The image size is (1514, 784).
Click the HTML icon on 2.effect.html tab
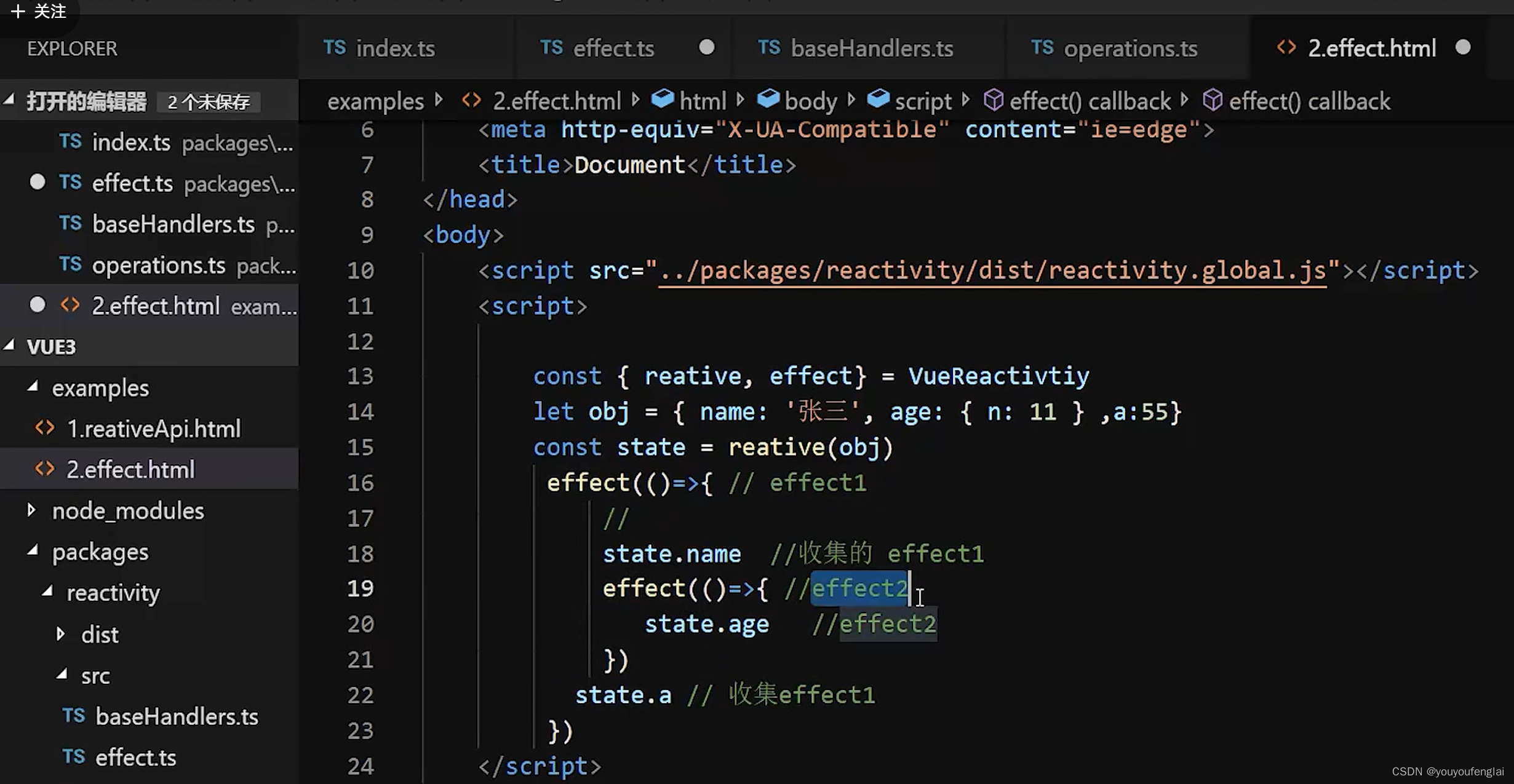click(x=1286, y=47)
